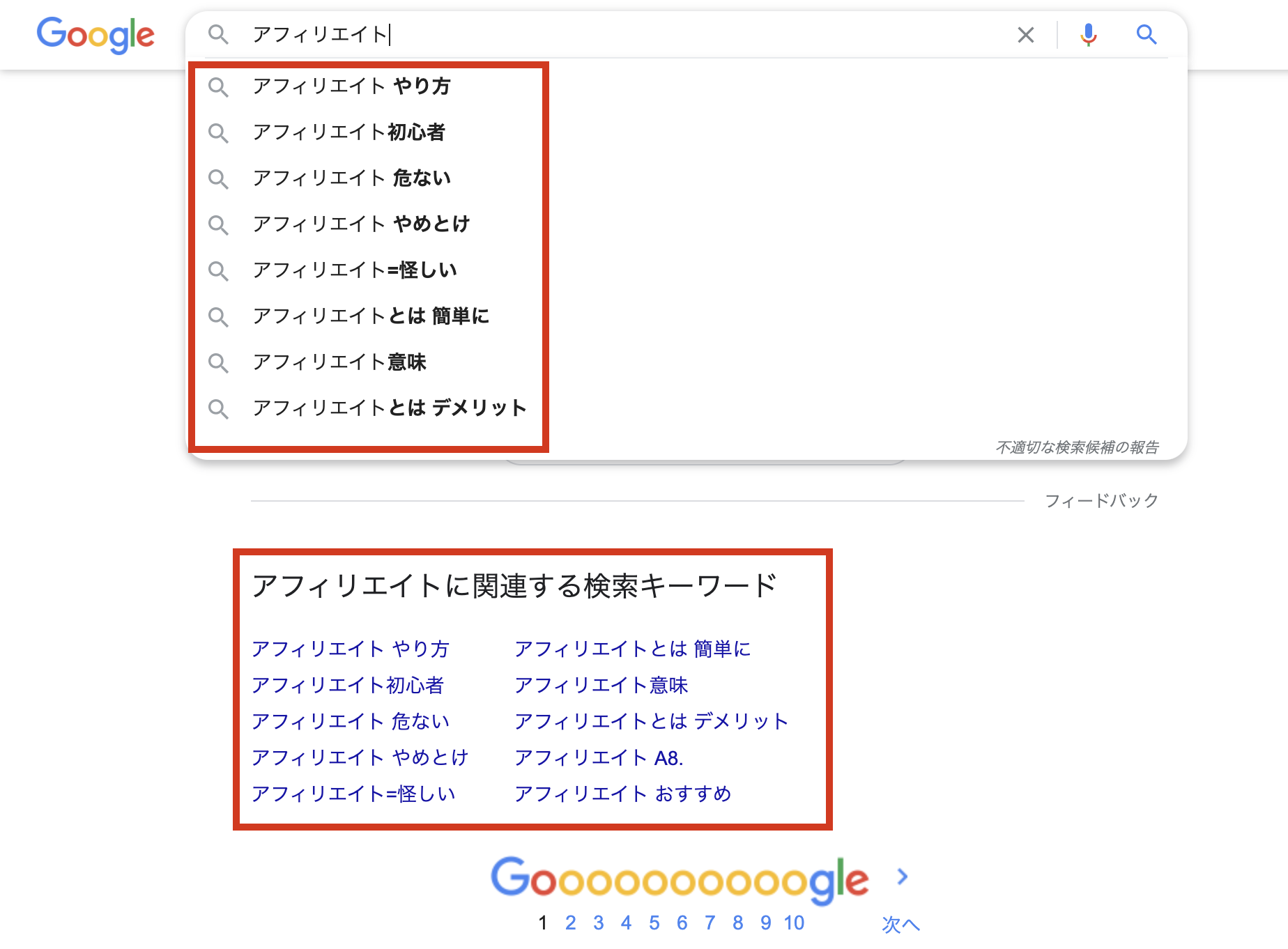Go to results page 3

tap(599, 923)
